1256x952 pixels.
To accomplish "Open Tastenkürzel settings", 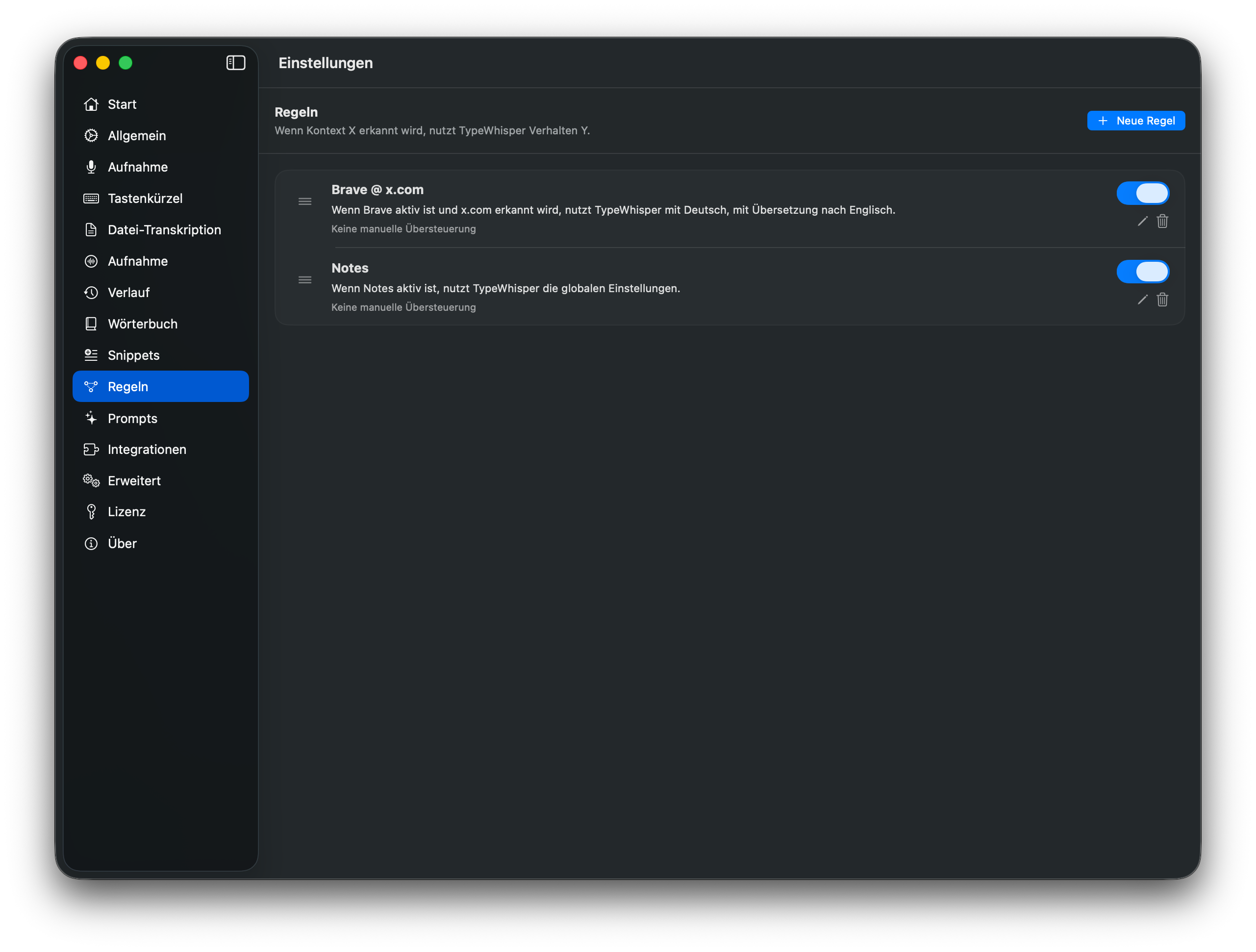I will coord(161,198).
